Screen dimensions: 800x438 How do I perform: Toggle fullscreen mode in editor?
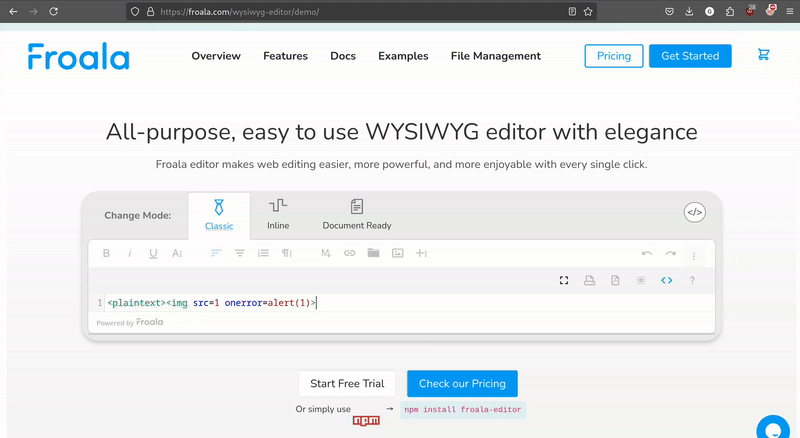click(564, 281)
